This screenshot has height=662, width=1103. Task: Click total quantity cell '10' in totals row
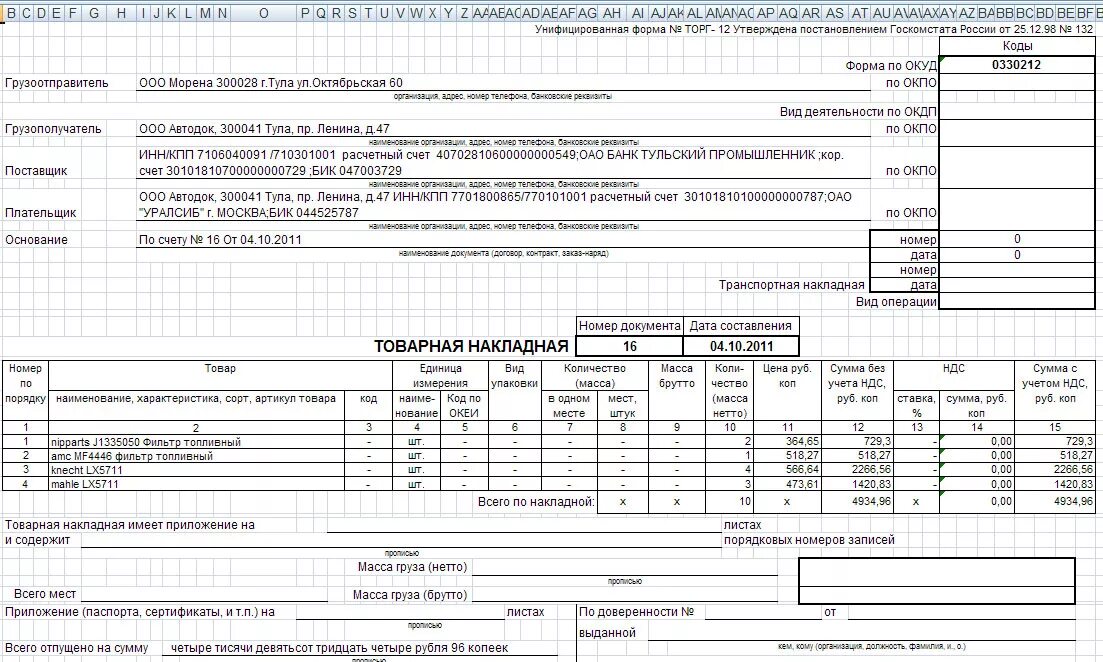pyautogui.click(x=729, y=502)
